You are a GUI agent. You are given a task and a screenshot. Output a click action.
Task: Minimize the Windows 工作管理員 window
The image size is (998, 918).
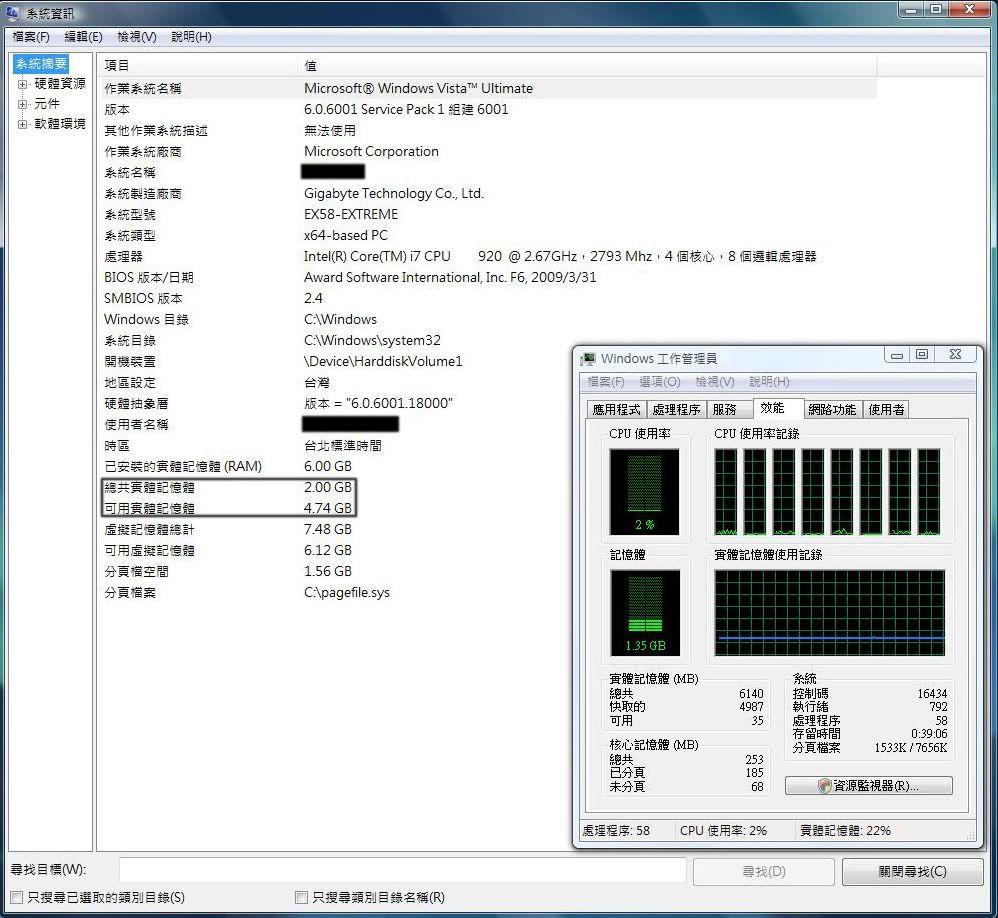[x=897, y=355]
